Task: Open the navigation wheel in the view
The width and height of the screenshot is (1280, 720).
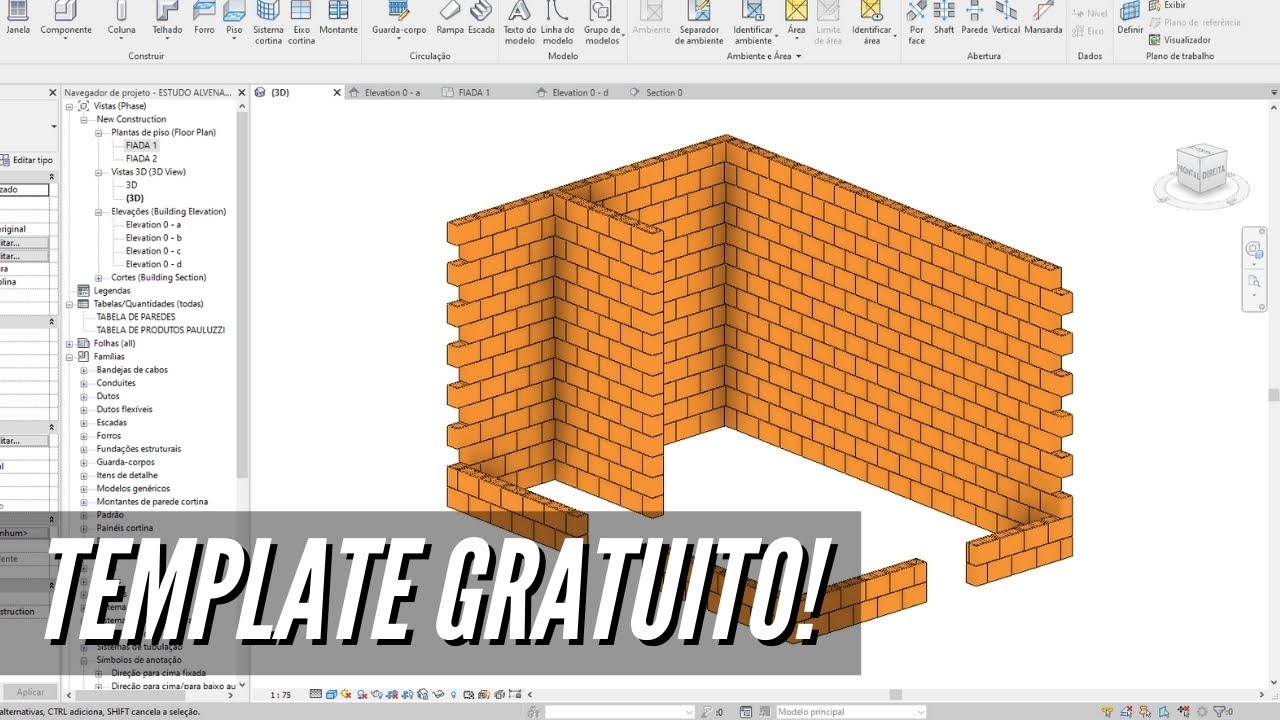Action: tap(1254, 249)
